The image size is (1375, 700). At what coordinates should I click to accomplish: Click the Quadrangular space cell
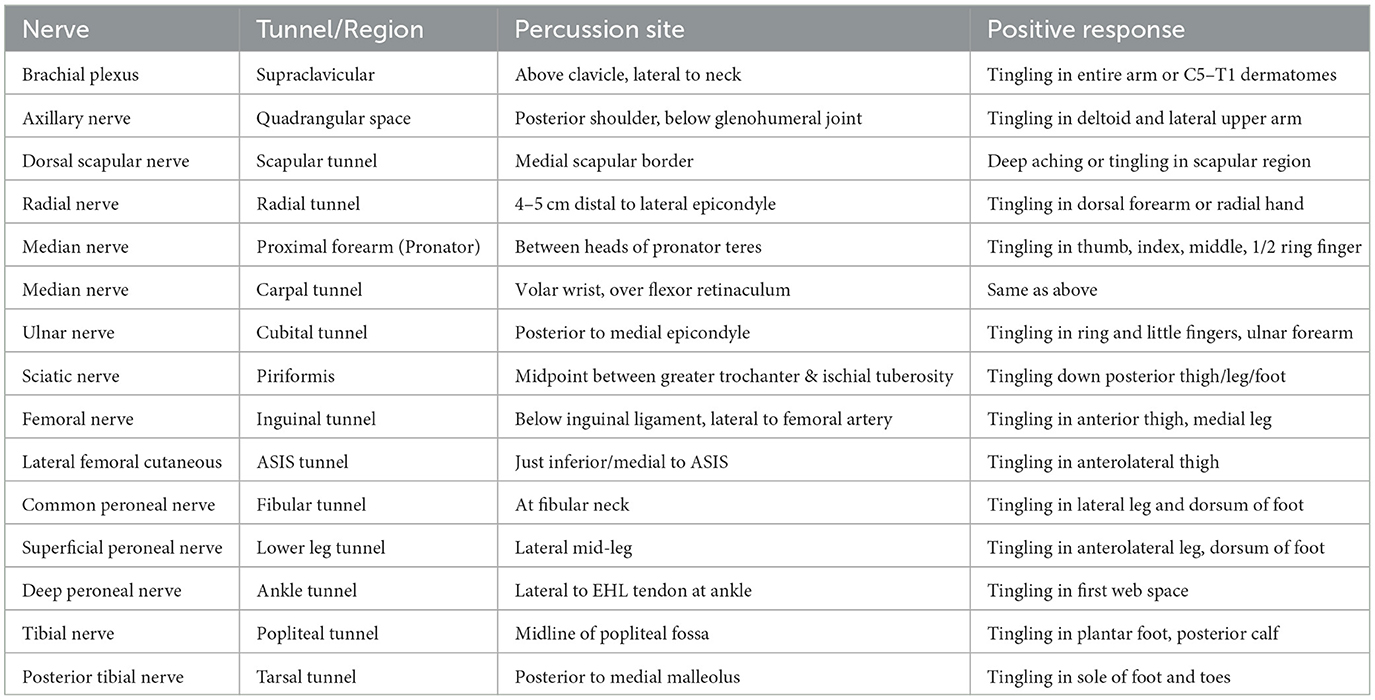(x=334, y=118)
